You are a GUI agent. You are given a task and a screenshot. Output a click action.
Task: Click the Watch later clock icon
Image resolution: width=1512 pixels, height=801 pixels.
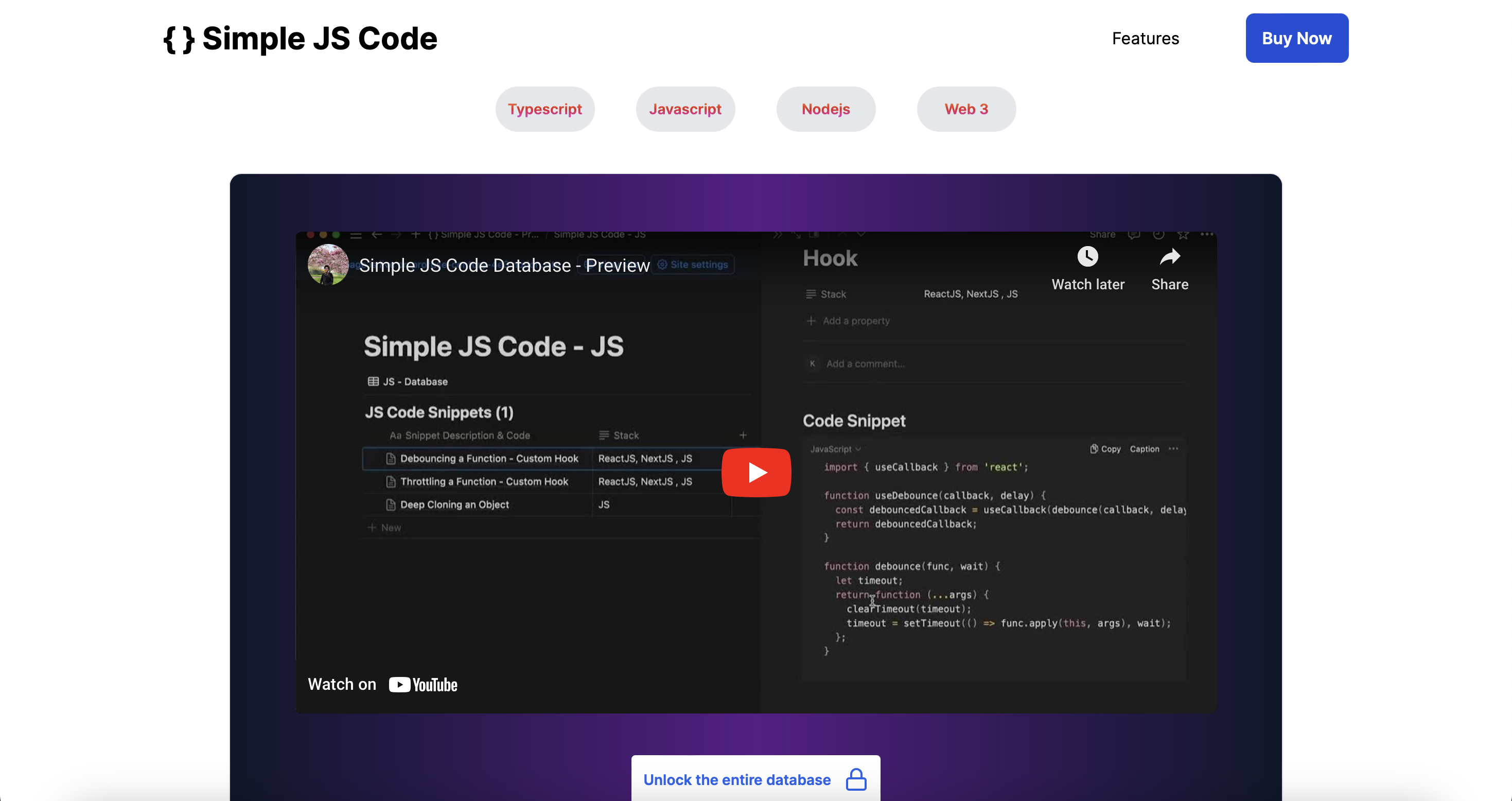coord(1088,257)
